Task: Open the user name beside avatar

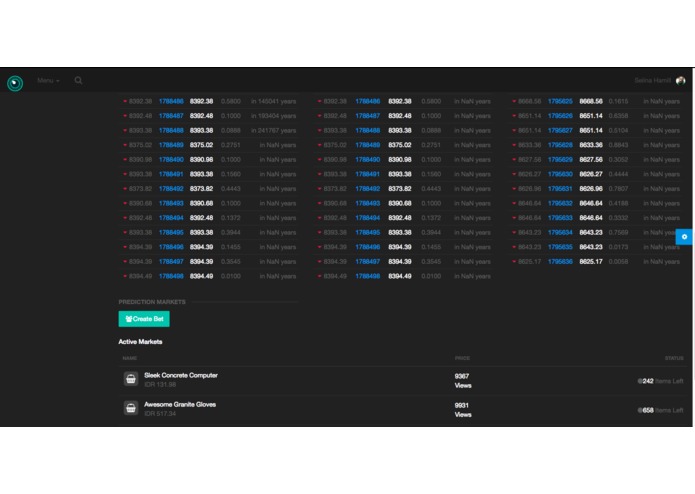Action: [x=652, y=80]
